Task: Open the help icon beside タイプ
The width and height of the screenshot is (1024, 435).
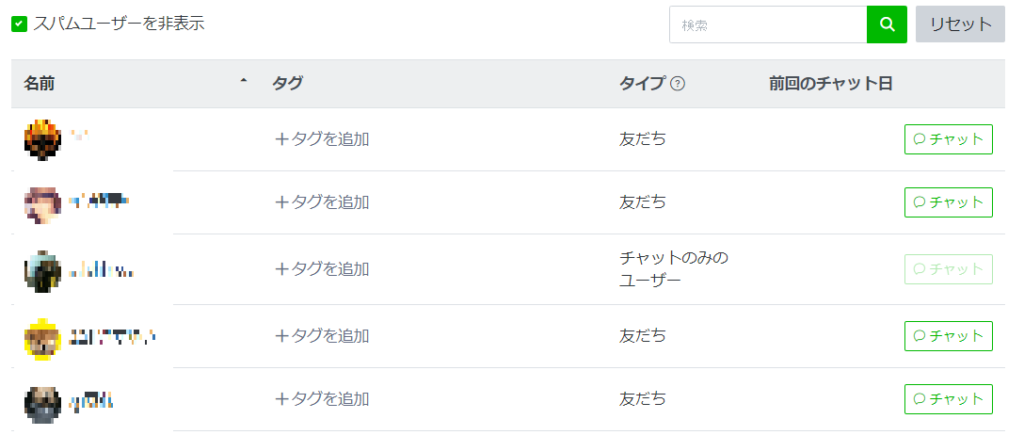Action: coord(678,84)
